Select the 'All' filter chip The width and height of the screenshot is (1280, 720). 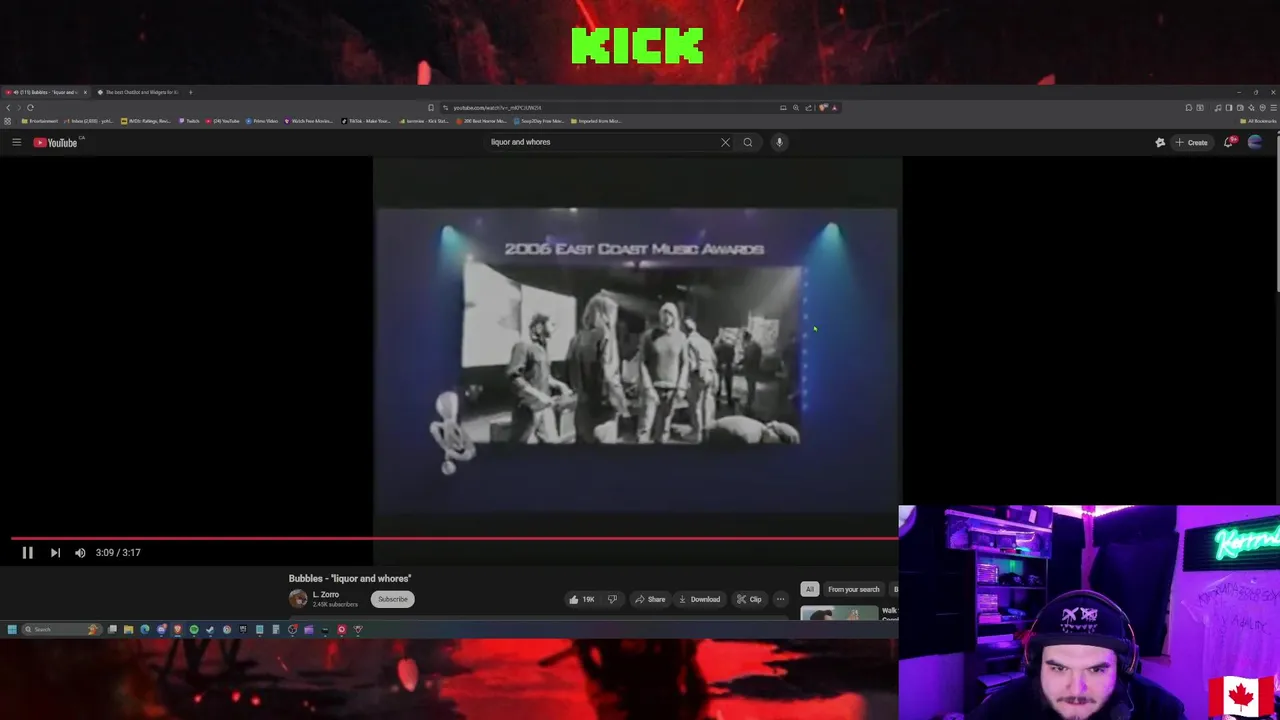pyautogui.click(x=810, y=589)
